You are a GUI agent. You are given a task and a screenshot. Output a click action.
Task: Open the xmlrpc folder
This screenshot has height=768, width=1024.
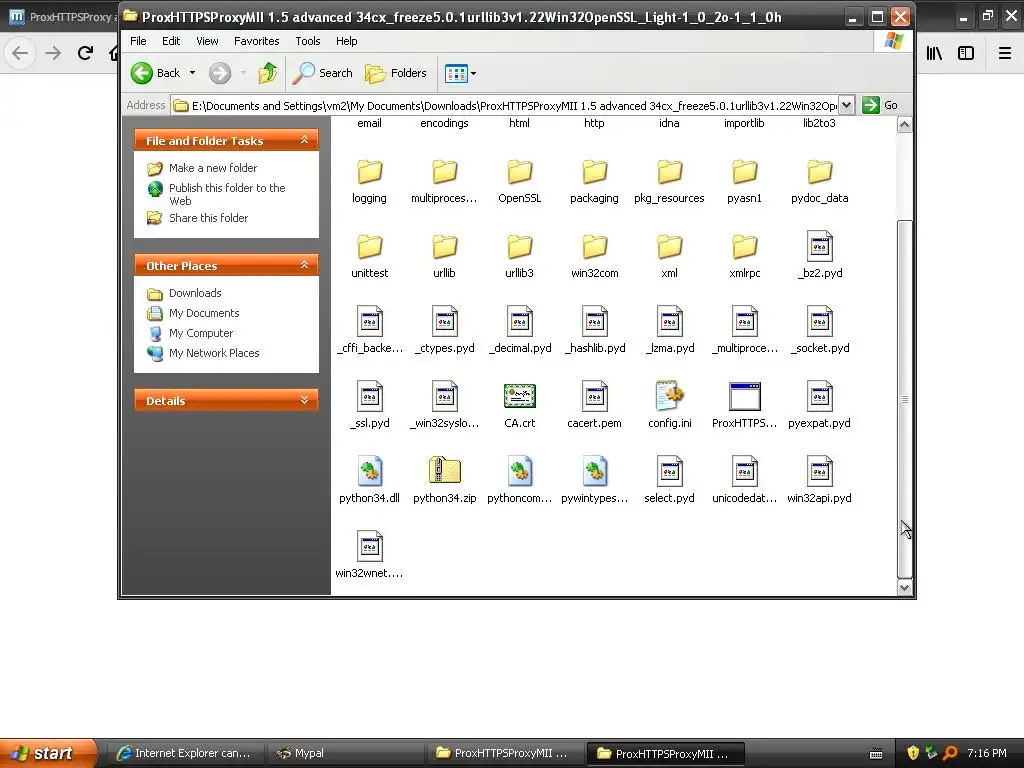(744, 257)
